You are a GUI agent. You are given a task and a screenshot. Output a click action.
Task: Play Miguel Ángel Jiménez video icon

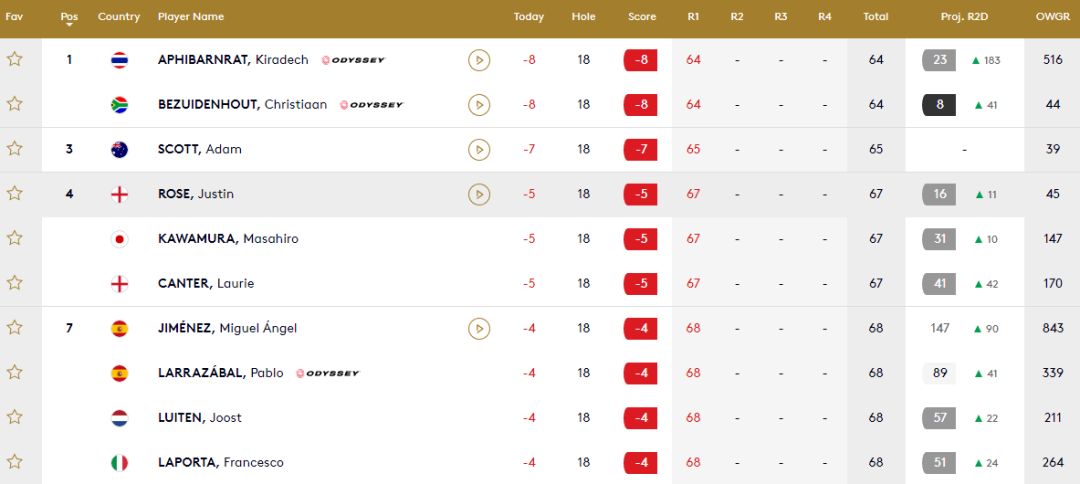[x=479, y=328]
